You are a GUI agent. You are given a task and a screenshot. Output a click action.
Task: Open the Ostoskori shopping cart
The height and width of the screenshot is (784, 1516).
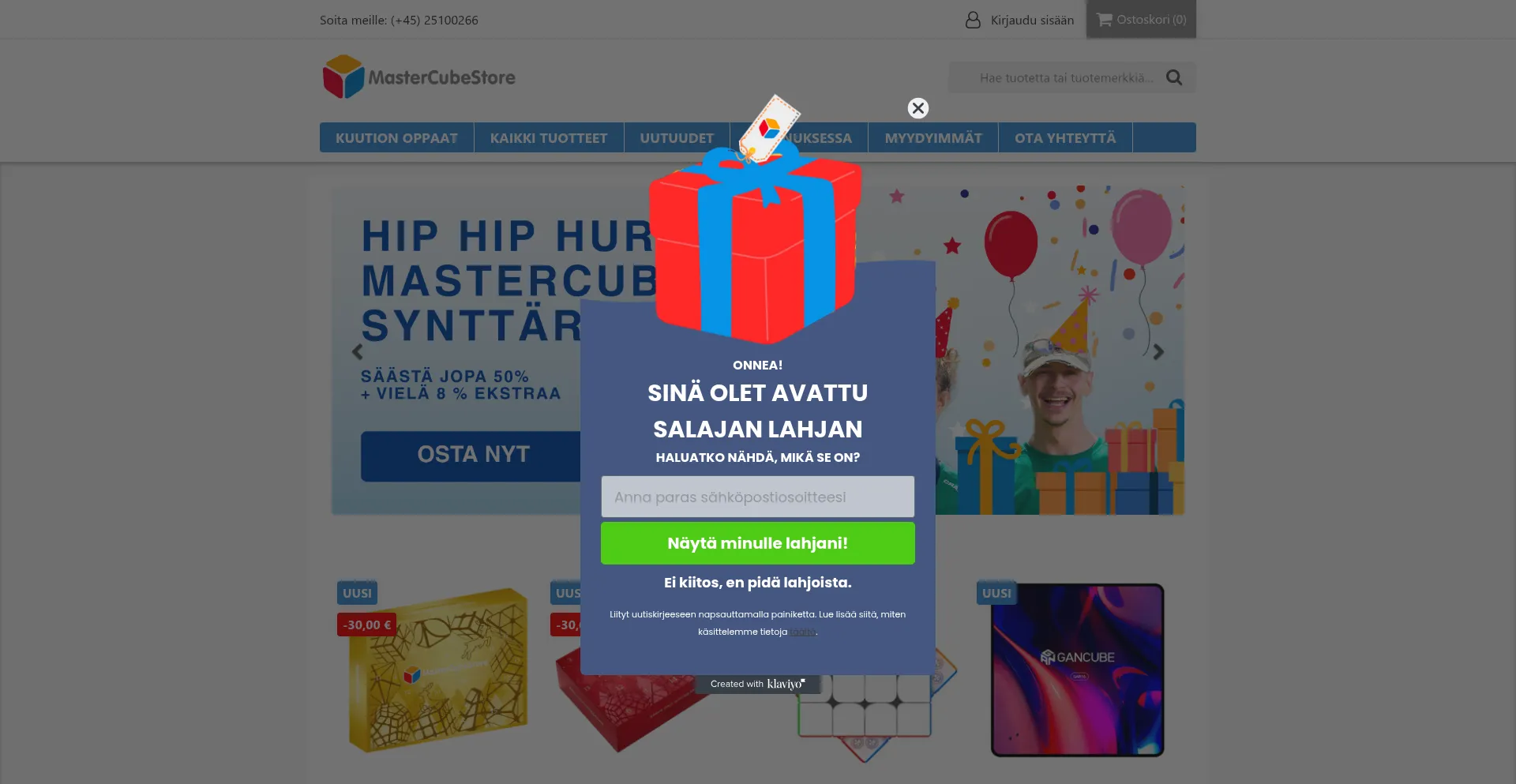point(1141,19)
